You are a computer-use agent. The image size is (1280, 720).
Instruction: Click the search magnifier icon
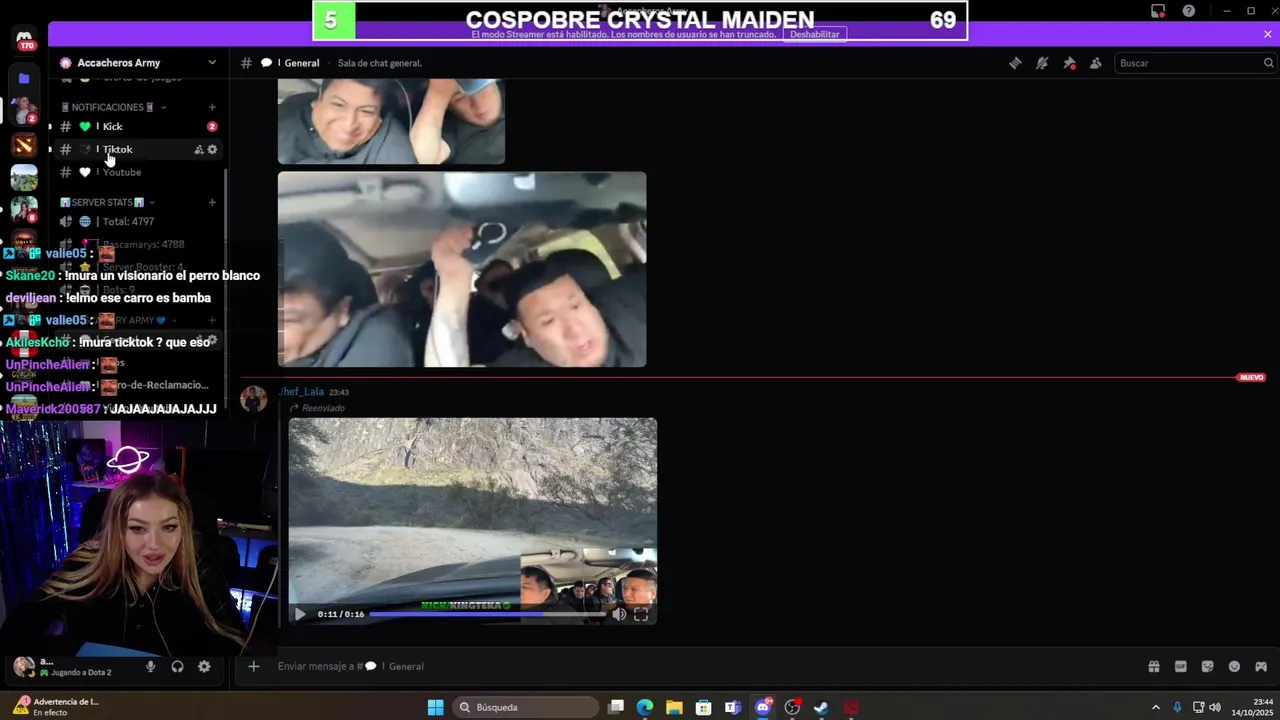(x=1268, y=63)
